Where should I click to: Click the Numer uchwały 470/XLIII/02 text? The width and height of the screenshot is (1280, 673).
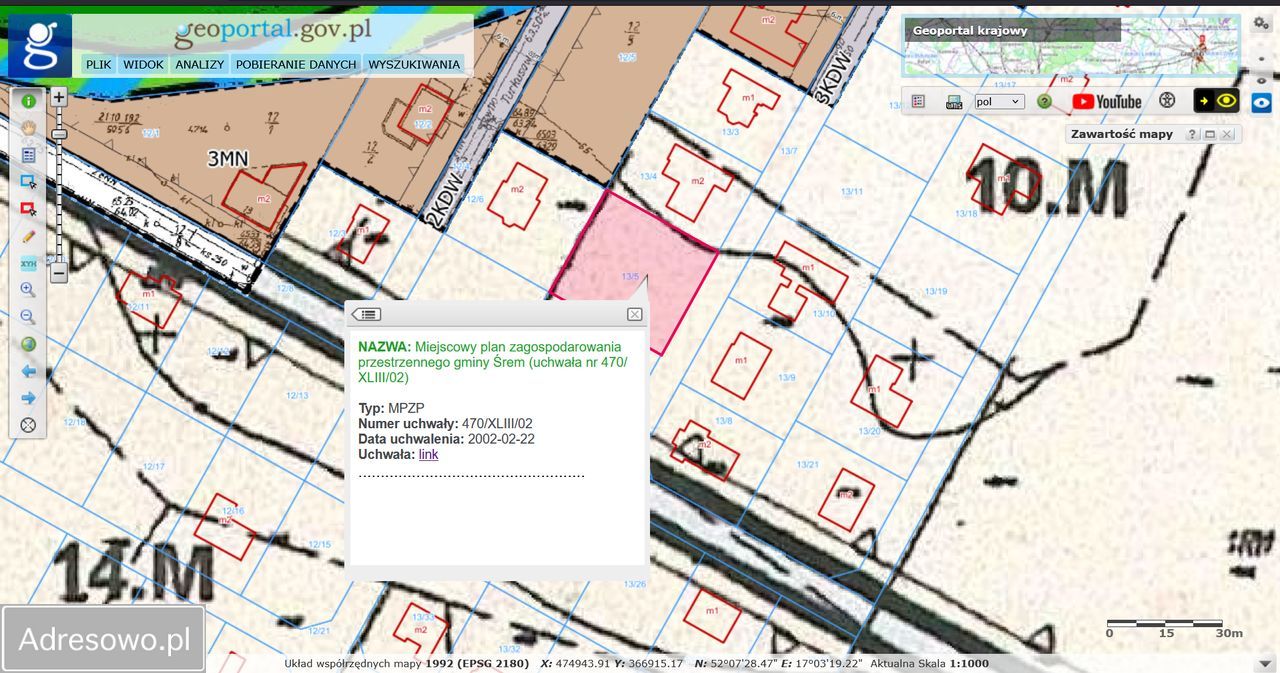coord(445,424)
